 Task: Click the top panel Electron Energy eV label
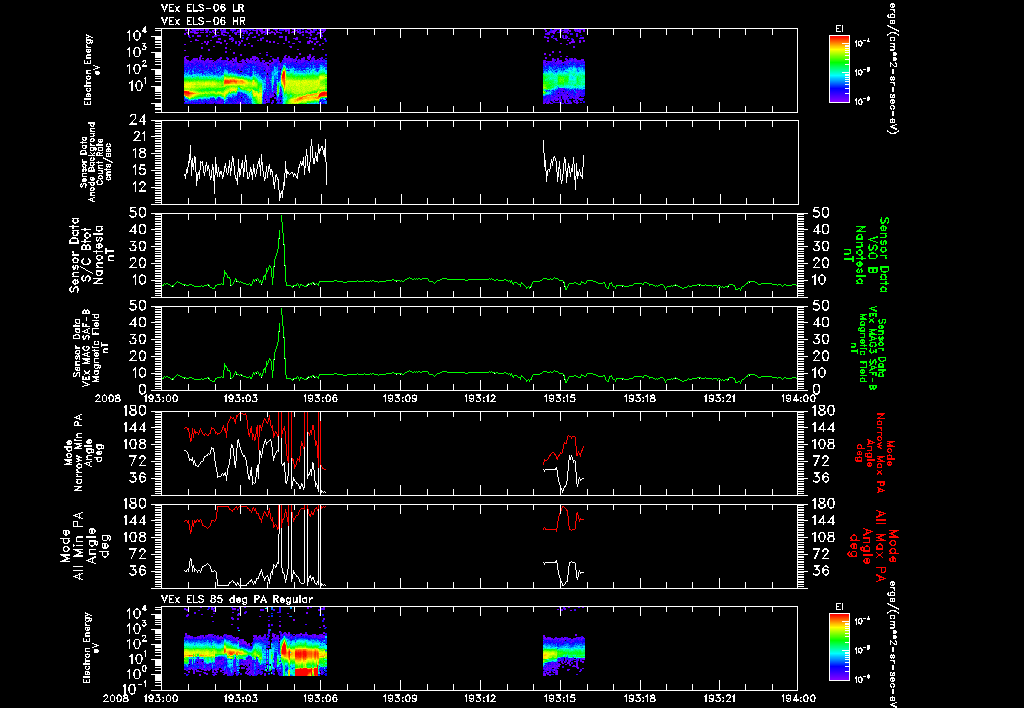(x=92, y=70)
